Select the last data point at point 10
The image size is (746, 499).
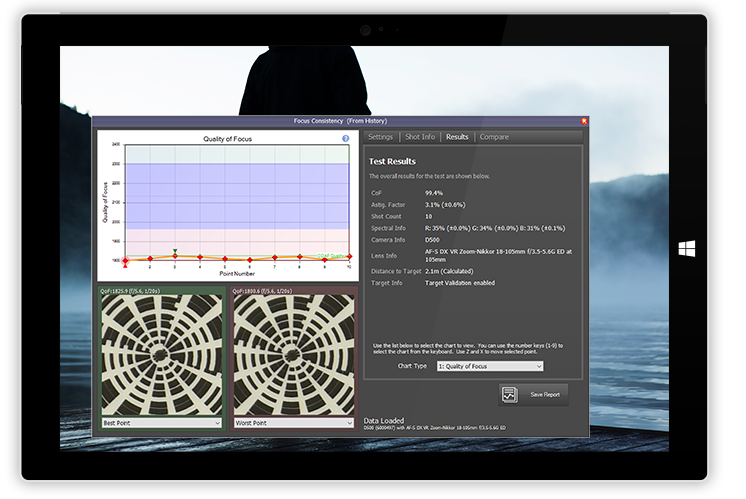click(348, 257)
